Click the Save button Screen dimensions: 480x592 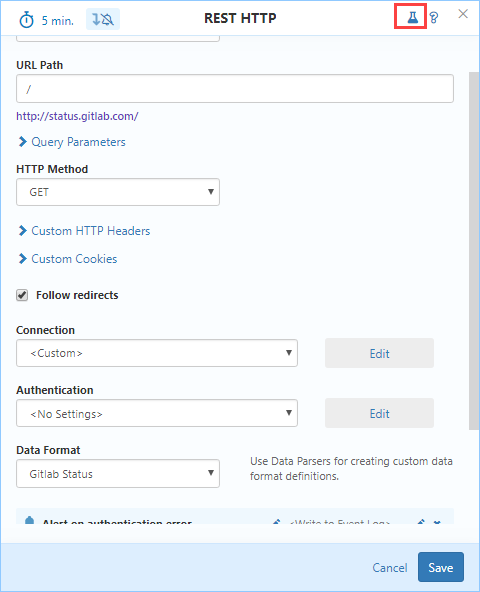click(x=441, y=567)
